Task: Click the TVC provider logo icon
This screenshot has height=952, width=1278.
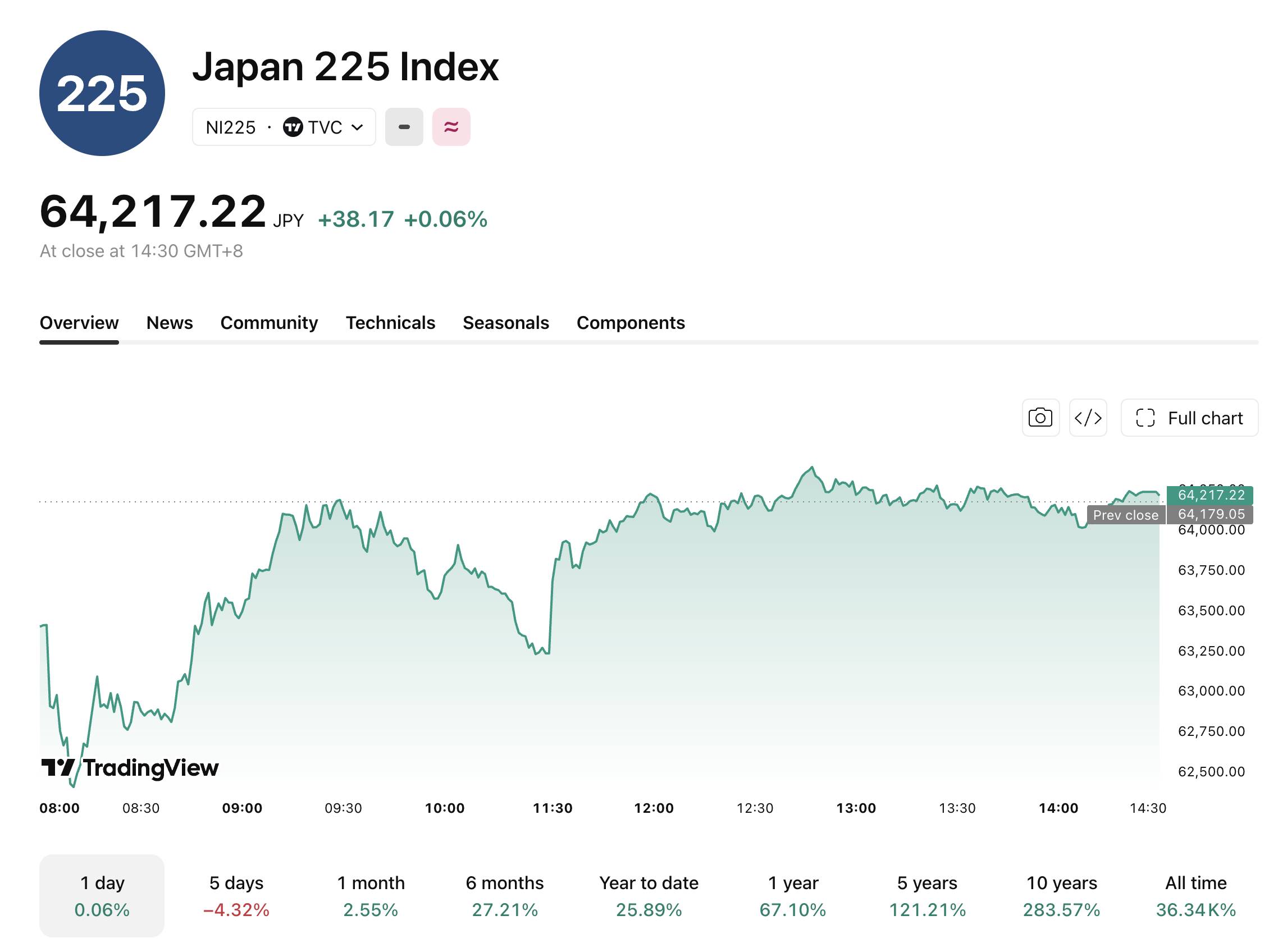Action: (x=293, y=127)
